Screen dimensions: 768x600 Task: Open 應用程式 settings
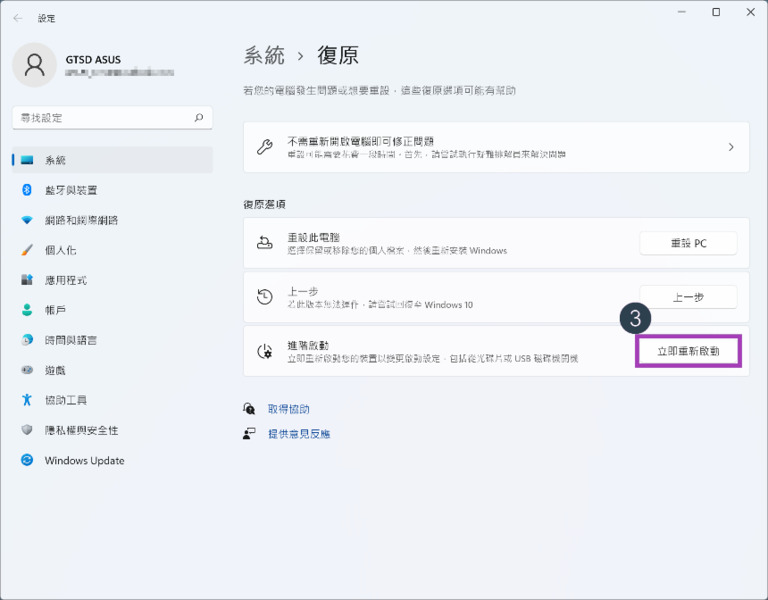tap(112, 280)
